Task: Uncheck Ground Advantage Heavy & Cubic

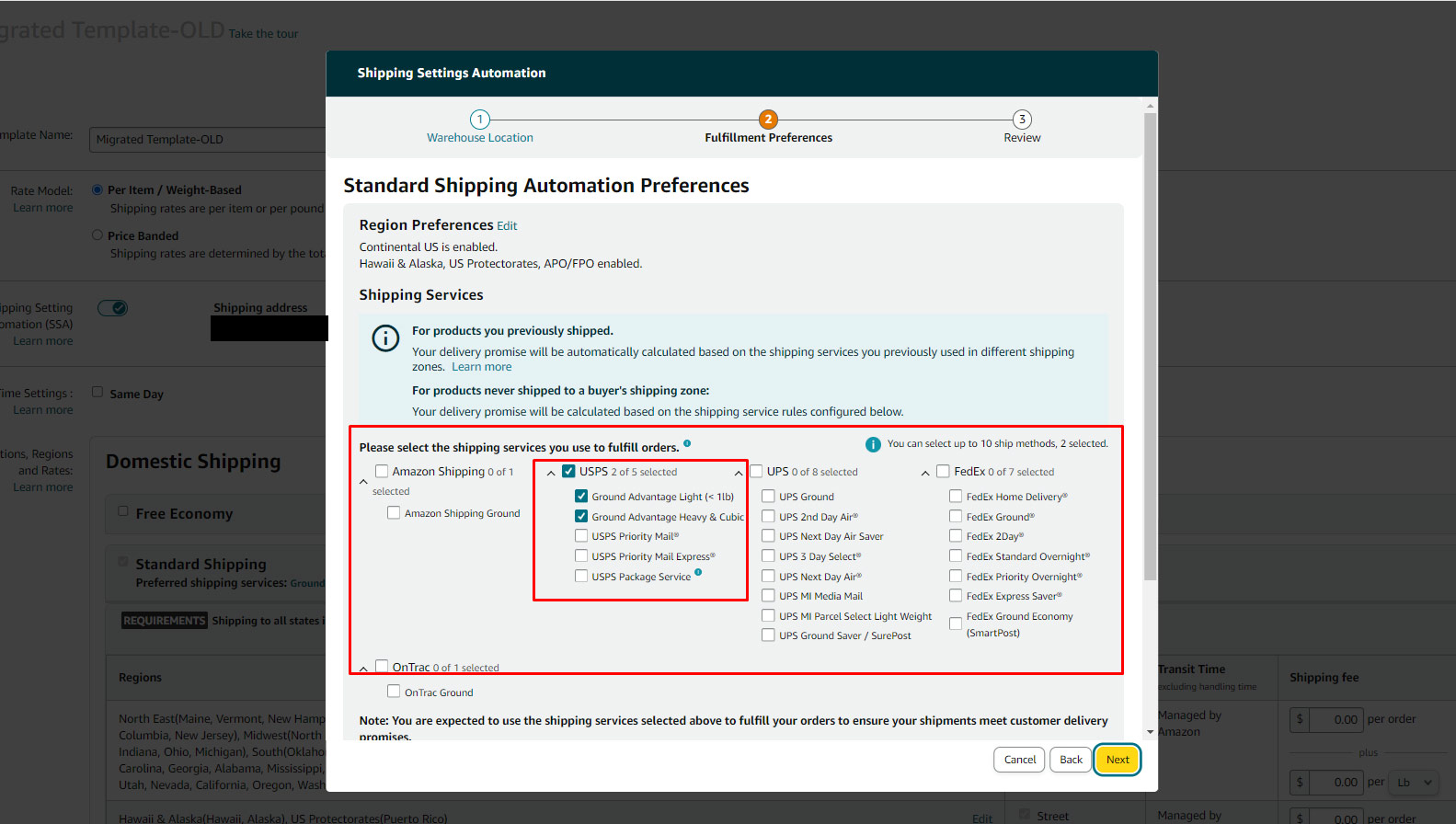Action: [x=581, y=516]
